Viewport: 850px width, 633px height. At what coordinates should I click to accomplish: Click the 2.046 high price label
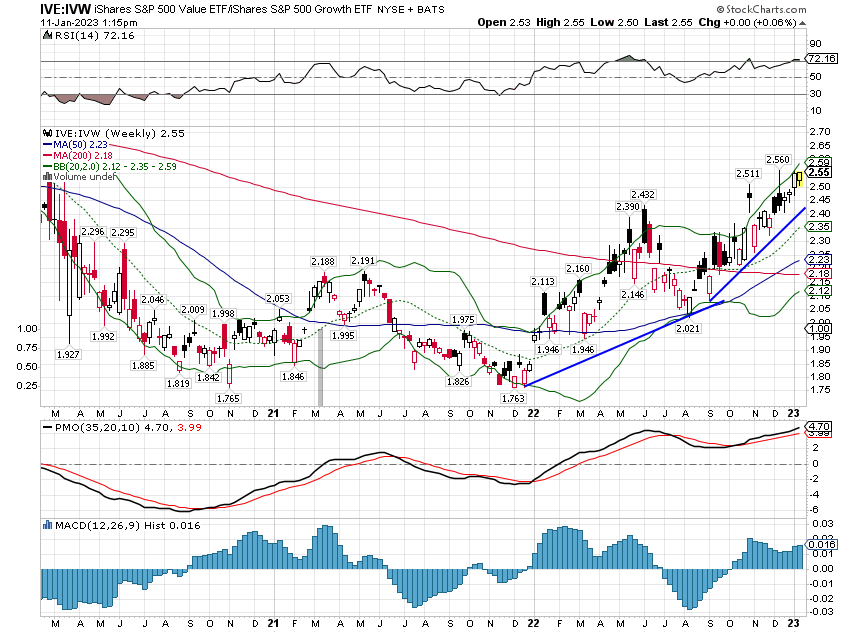[153, 300]
